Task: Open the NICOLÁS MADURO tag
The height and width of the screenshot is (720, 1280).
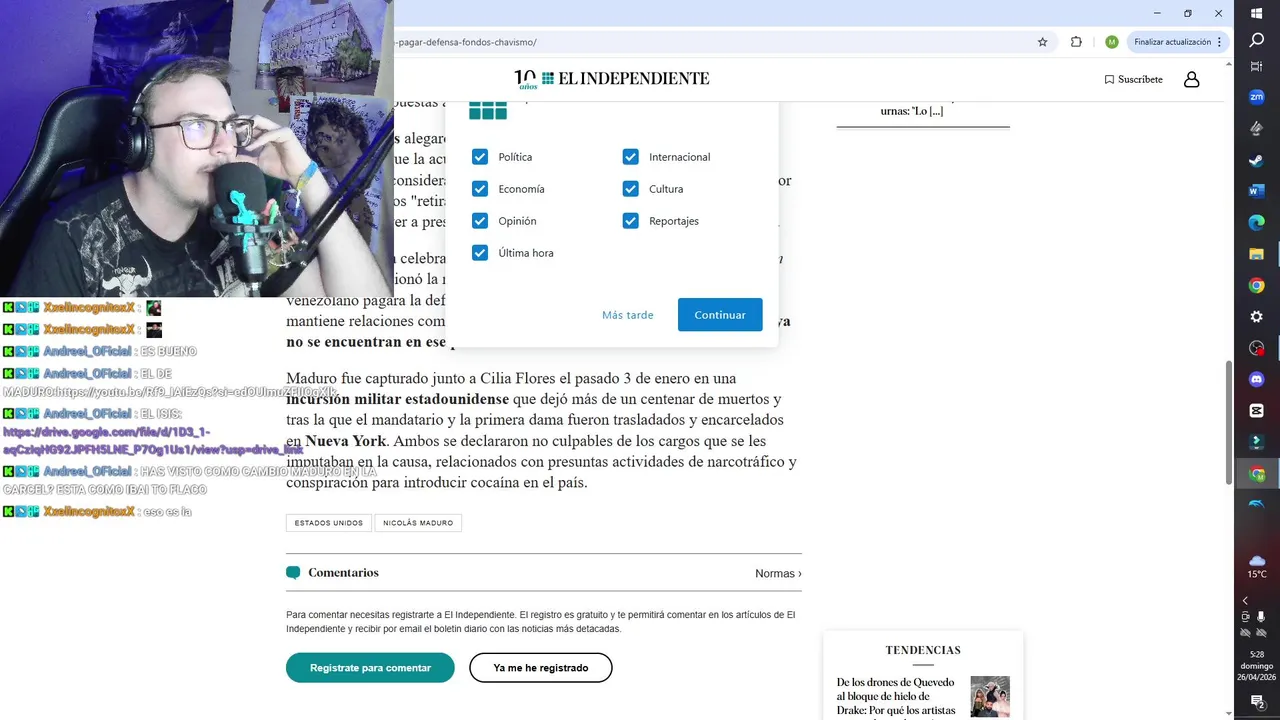Action: point(418,523)
